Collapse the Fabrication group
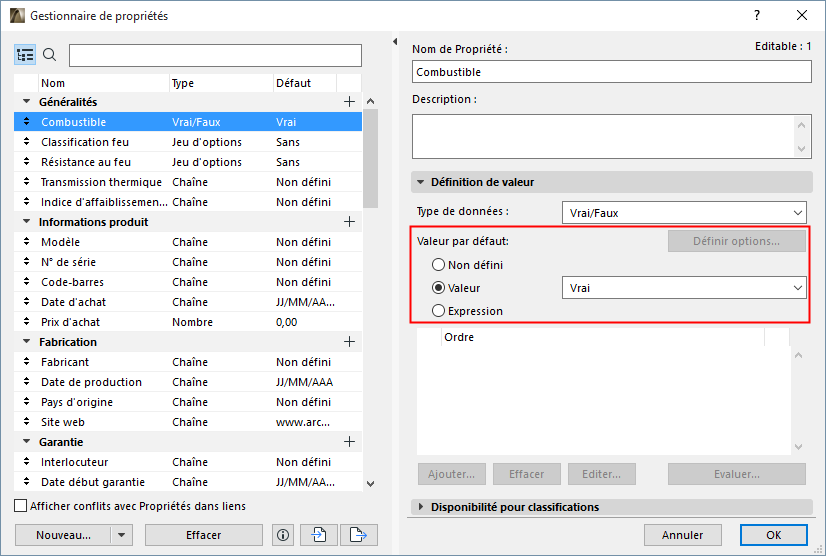 pyautogui.click(x=26, y=342)
